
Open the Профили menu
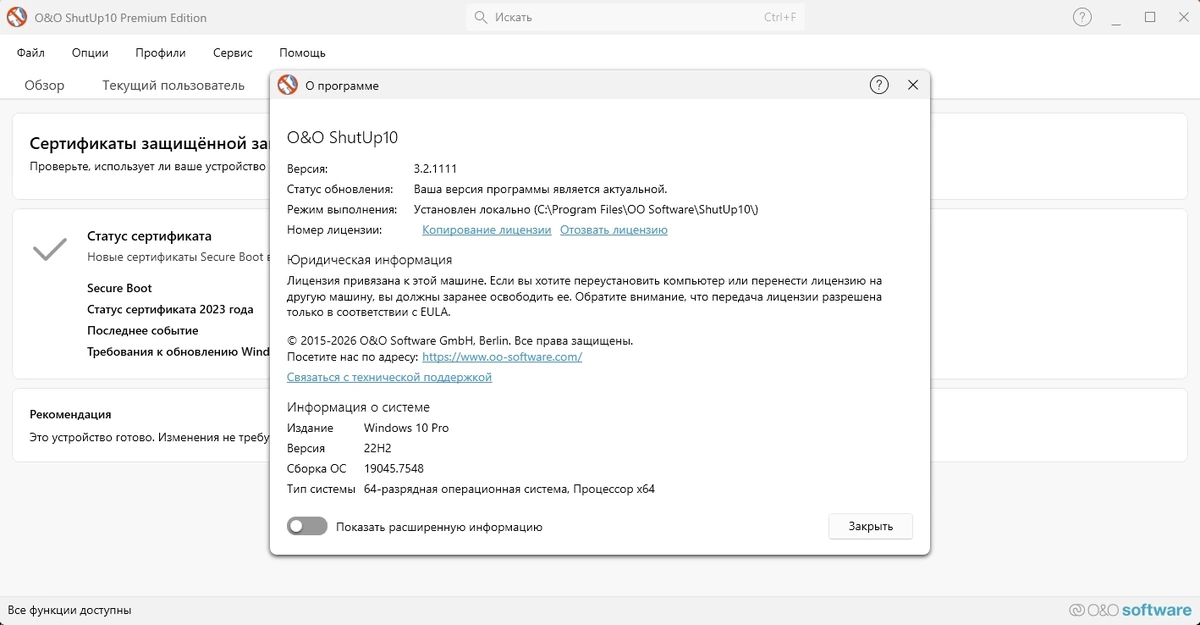[161, 53]
